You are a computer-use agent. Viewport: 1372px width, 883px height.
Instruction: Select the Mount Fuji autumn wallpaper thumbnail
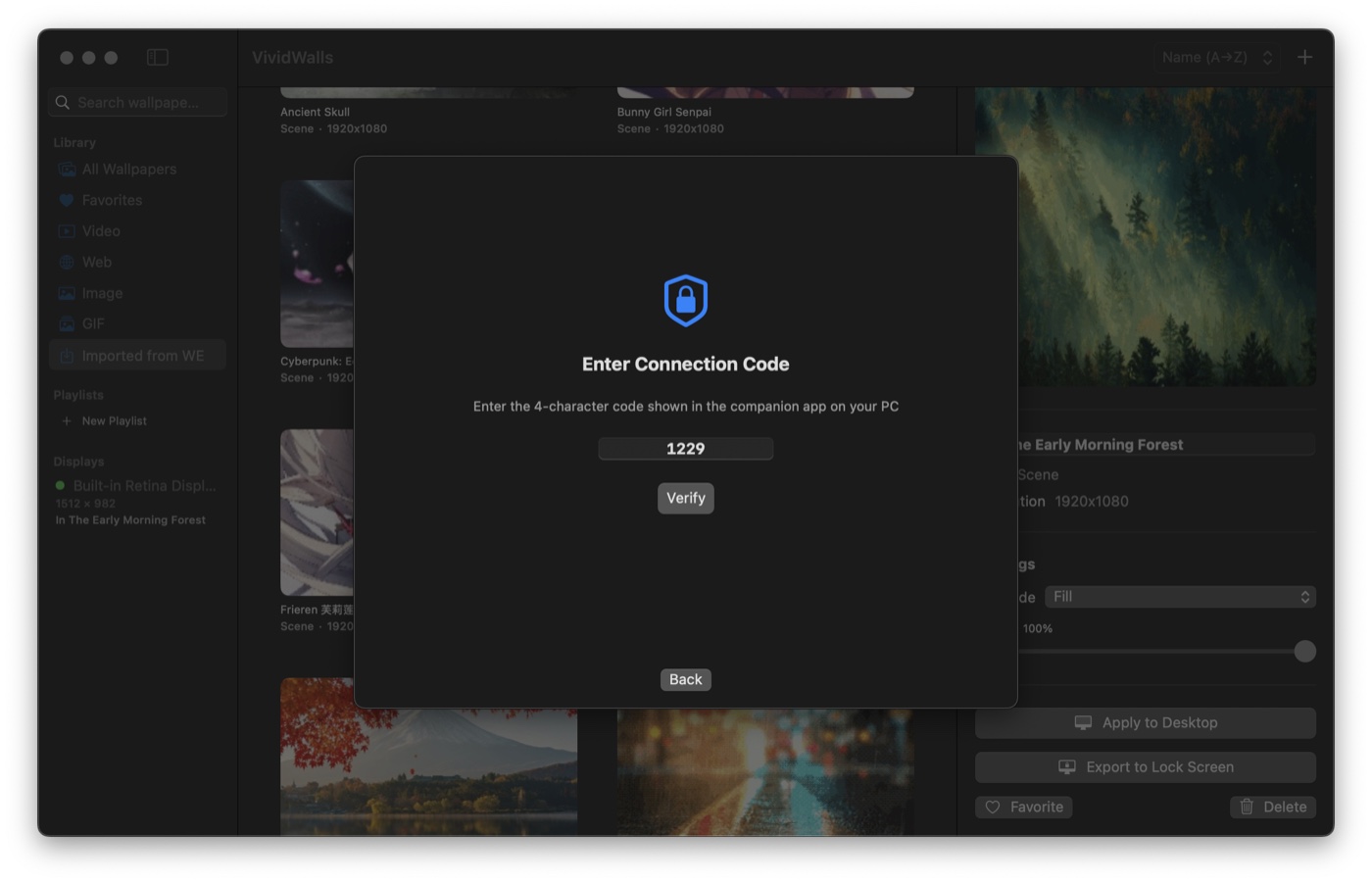[428, 771]
